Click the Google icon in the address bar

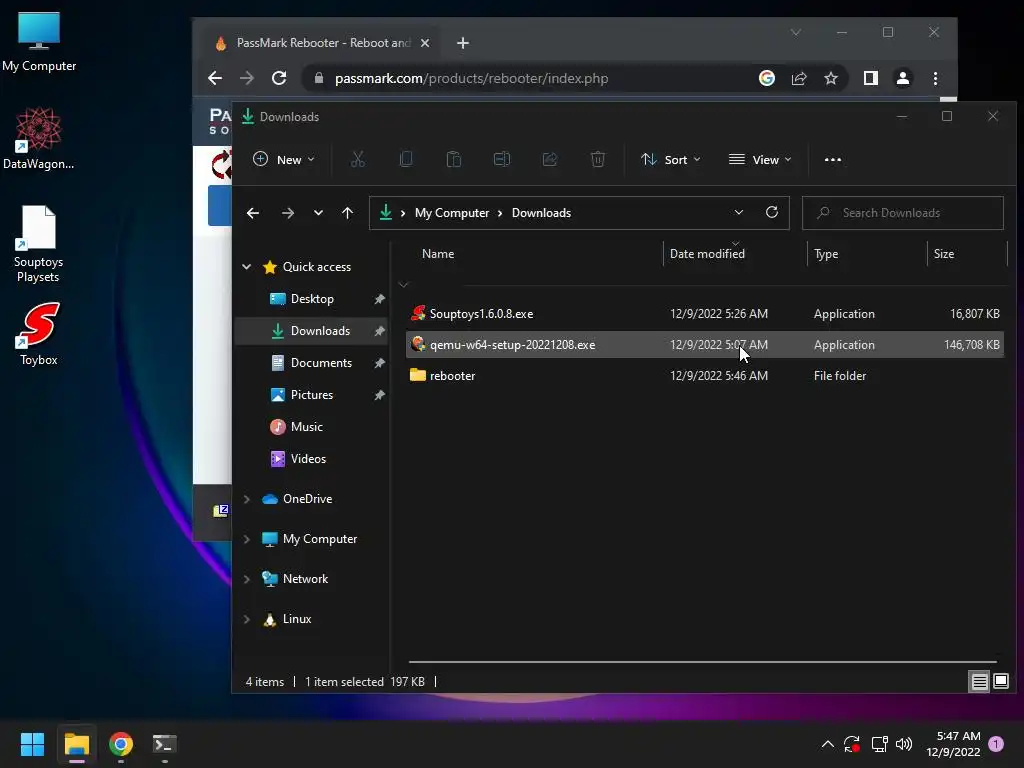coord(767,78)
